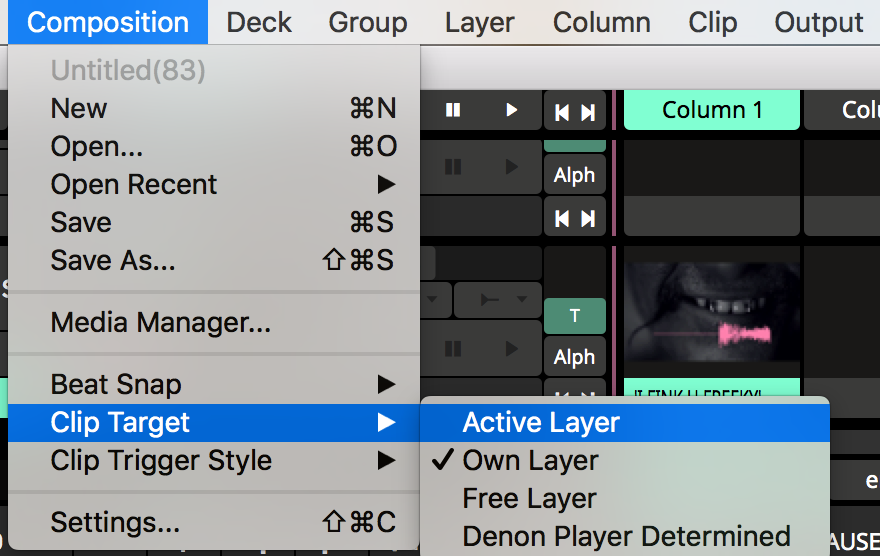This screenshot has width=880, height=556.
Task: Open the Deck menu
Action: click(259, 22)
